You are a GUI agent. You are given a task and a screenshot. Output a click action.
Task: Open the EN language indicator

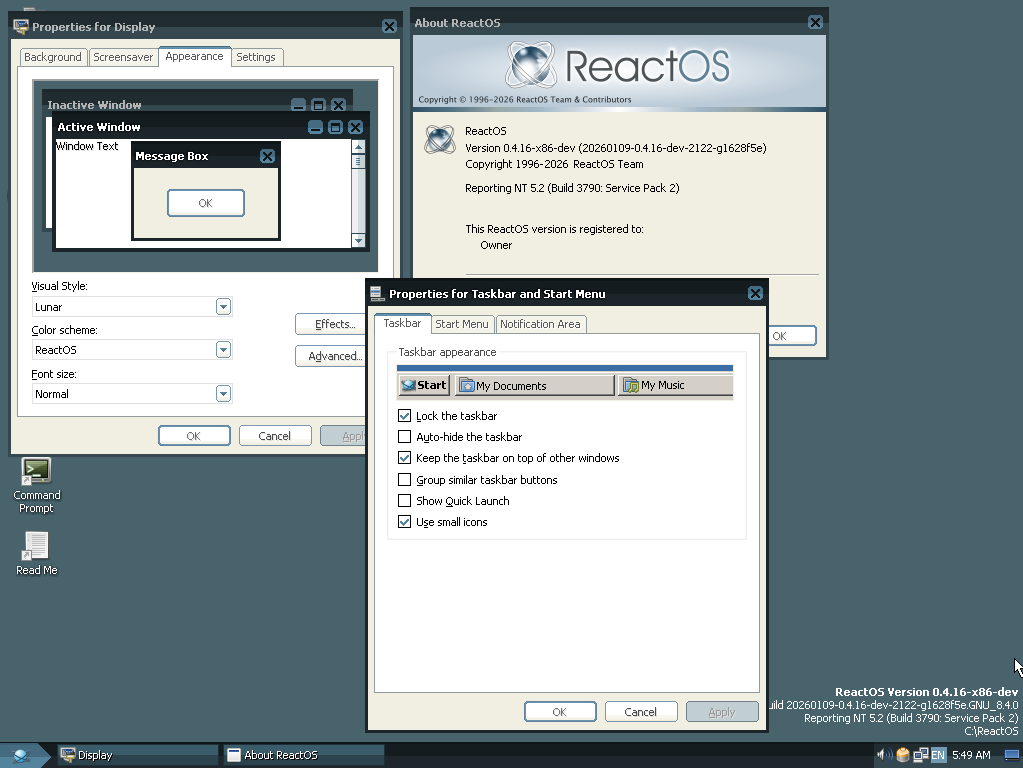(938, 755)
